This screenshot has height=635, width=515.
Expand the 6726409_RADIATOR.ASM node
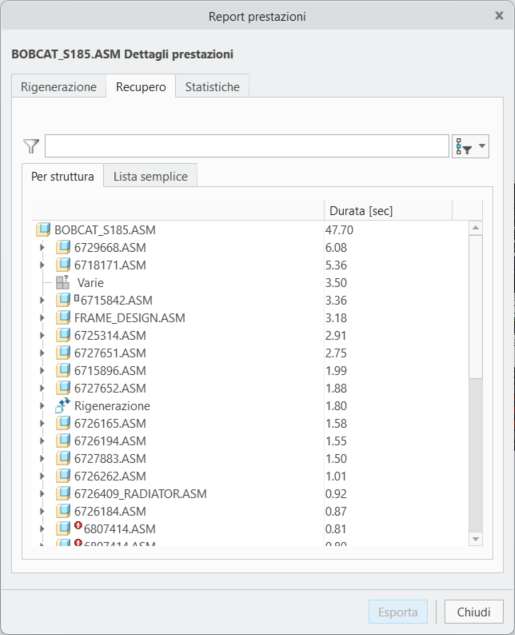[x=42, y=494]
